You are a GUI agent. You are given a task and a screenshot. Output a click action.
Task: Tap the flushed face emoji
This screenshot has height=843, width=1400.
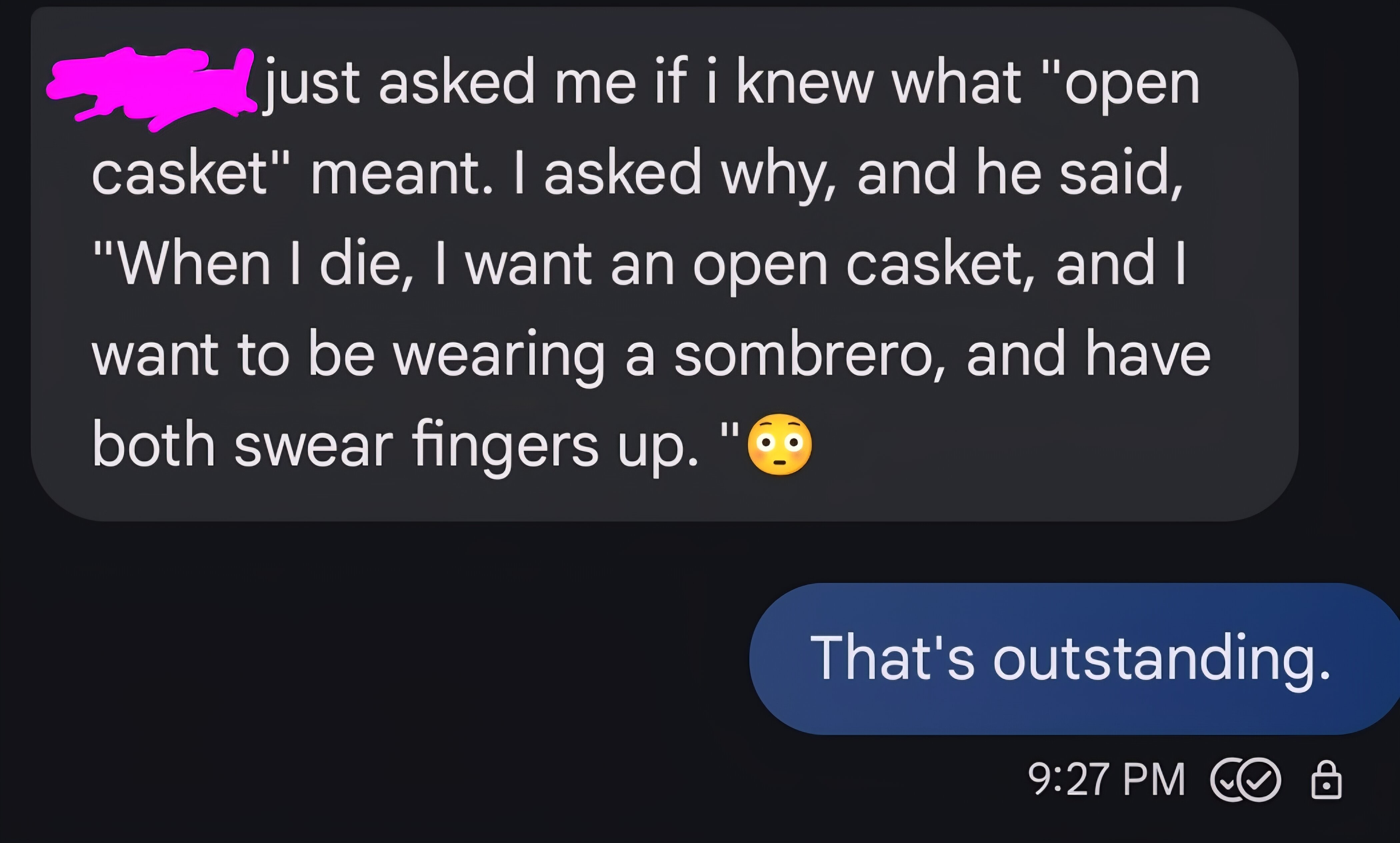pyautogui.click(x=779, y=444)
